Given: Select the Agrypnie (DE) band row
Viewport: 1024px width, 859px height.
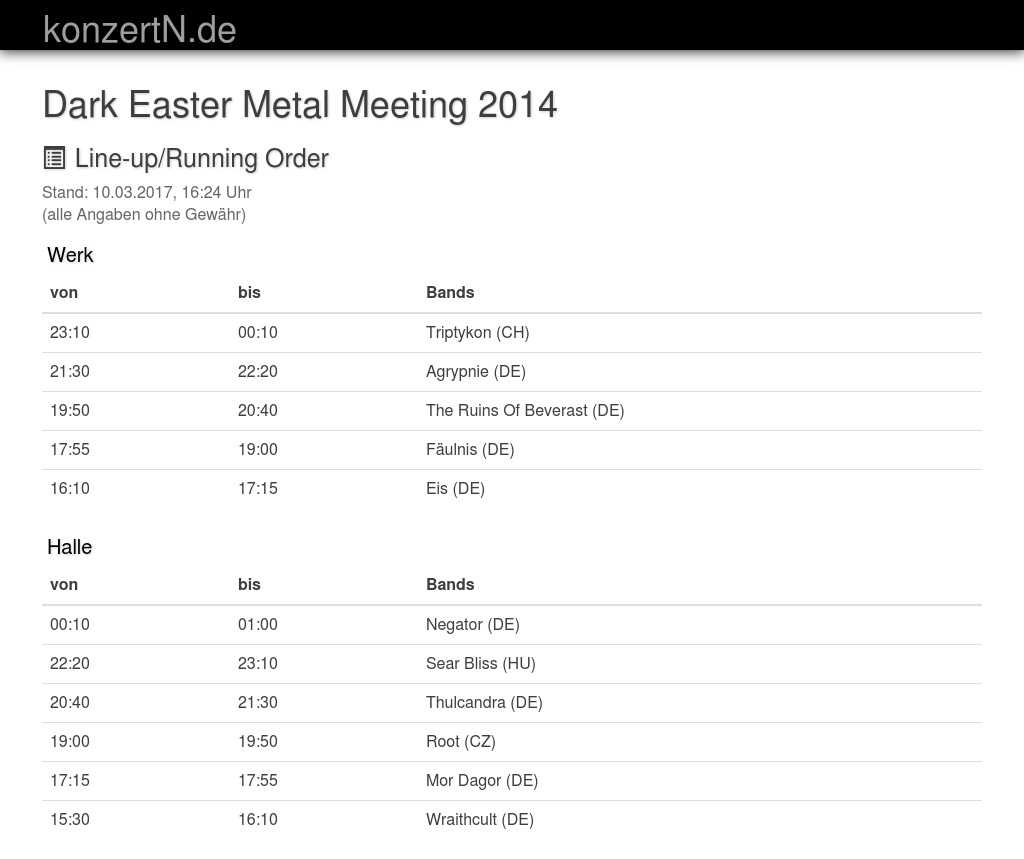Looking at the screenshot, I should (475, 372).
